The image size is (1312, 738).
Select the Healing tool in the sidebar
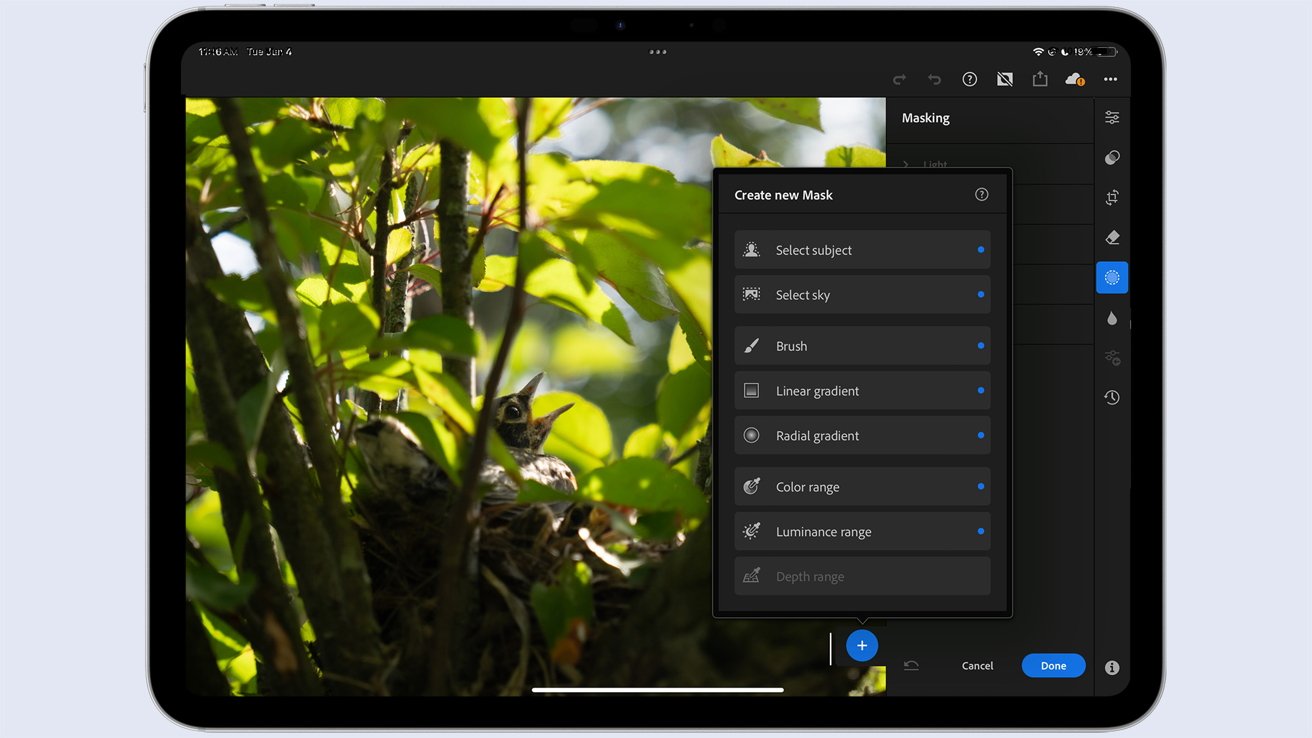[x=1111, y=237]
